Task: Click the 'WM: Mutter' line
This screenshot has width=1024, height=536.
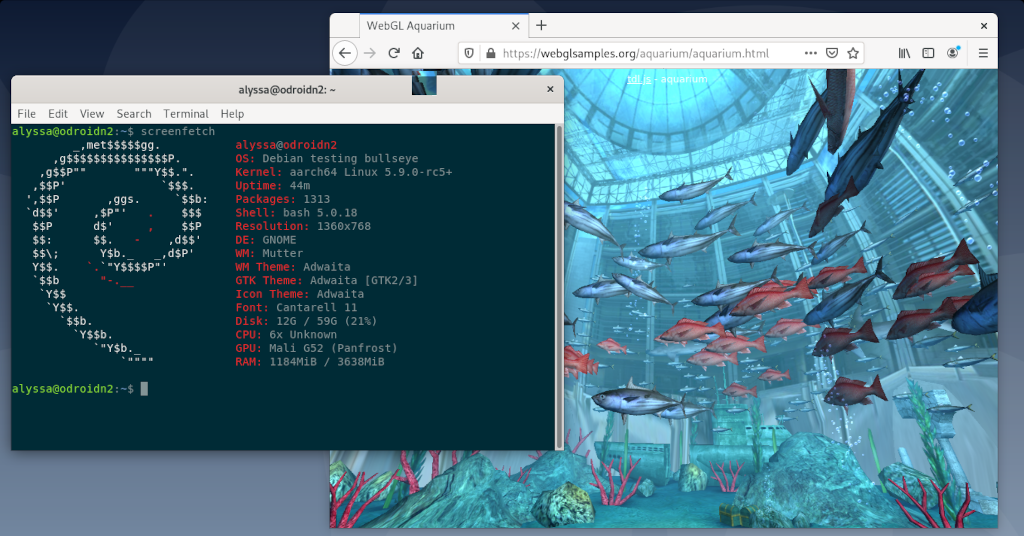Action: [x=269, y=253]
